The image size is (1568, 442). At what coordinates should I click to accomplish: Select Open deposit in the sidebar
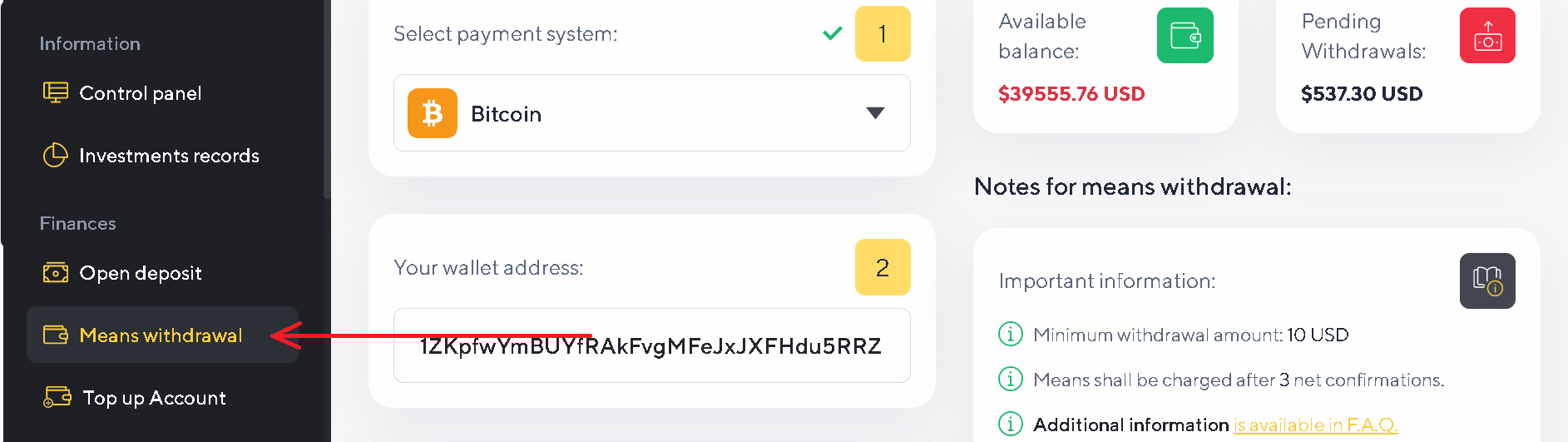tap(141, 273)
